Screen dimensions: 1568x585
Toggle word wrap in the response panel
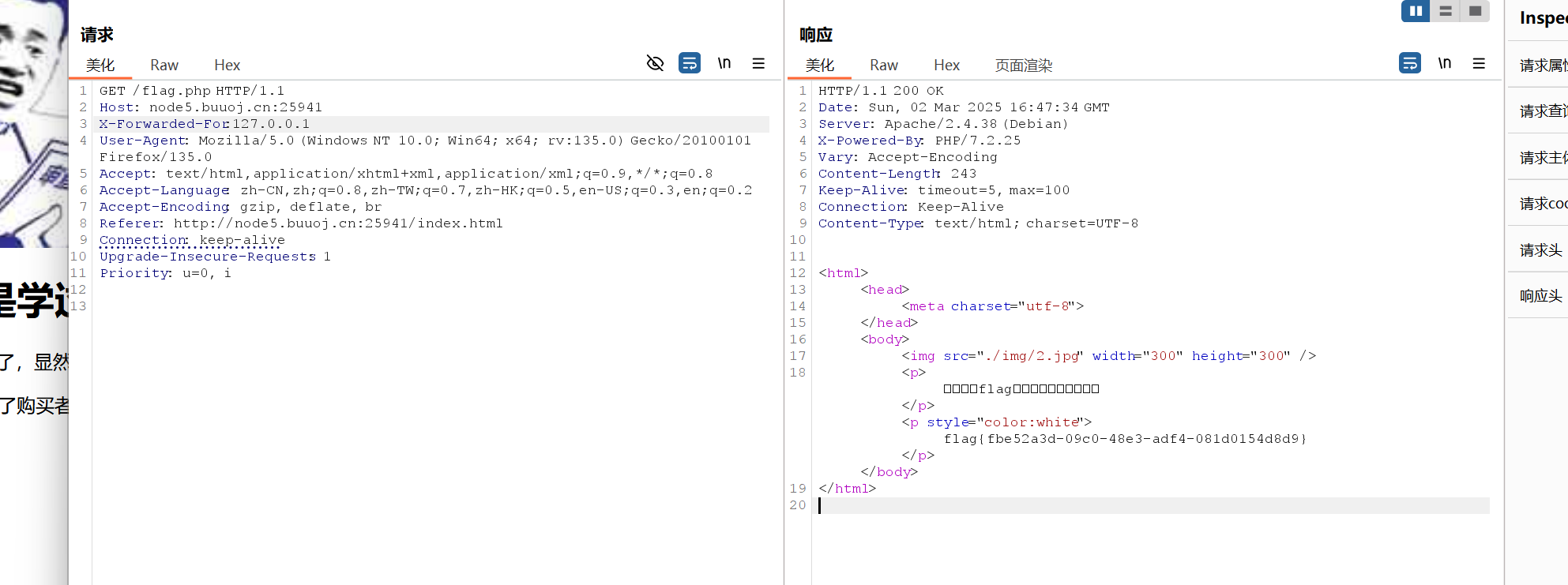tap(1409, 63)
